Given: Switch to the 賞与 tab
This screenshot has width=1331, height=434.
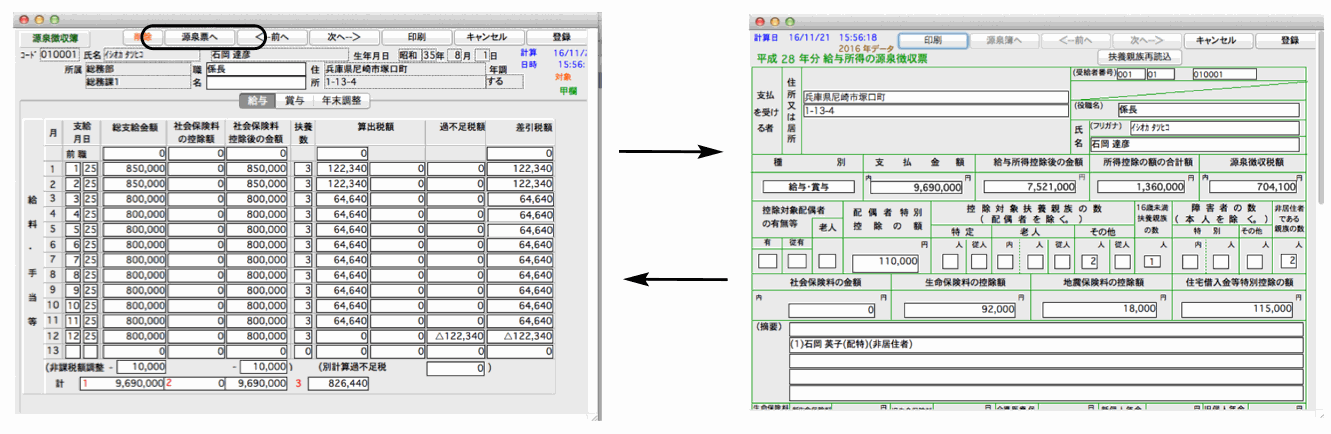Looking at the screenshot, I should (x=295, y=101).
